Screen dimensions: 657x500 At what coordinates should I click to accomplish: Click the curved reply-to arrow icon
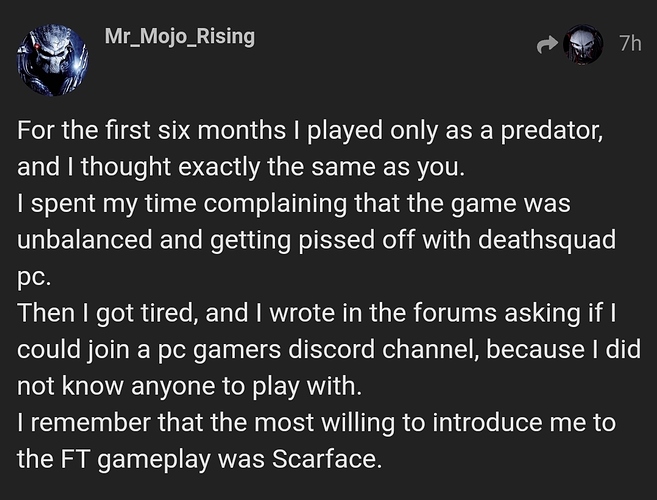coord(547,44)
